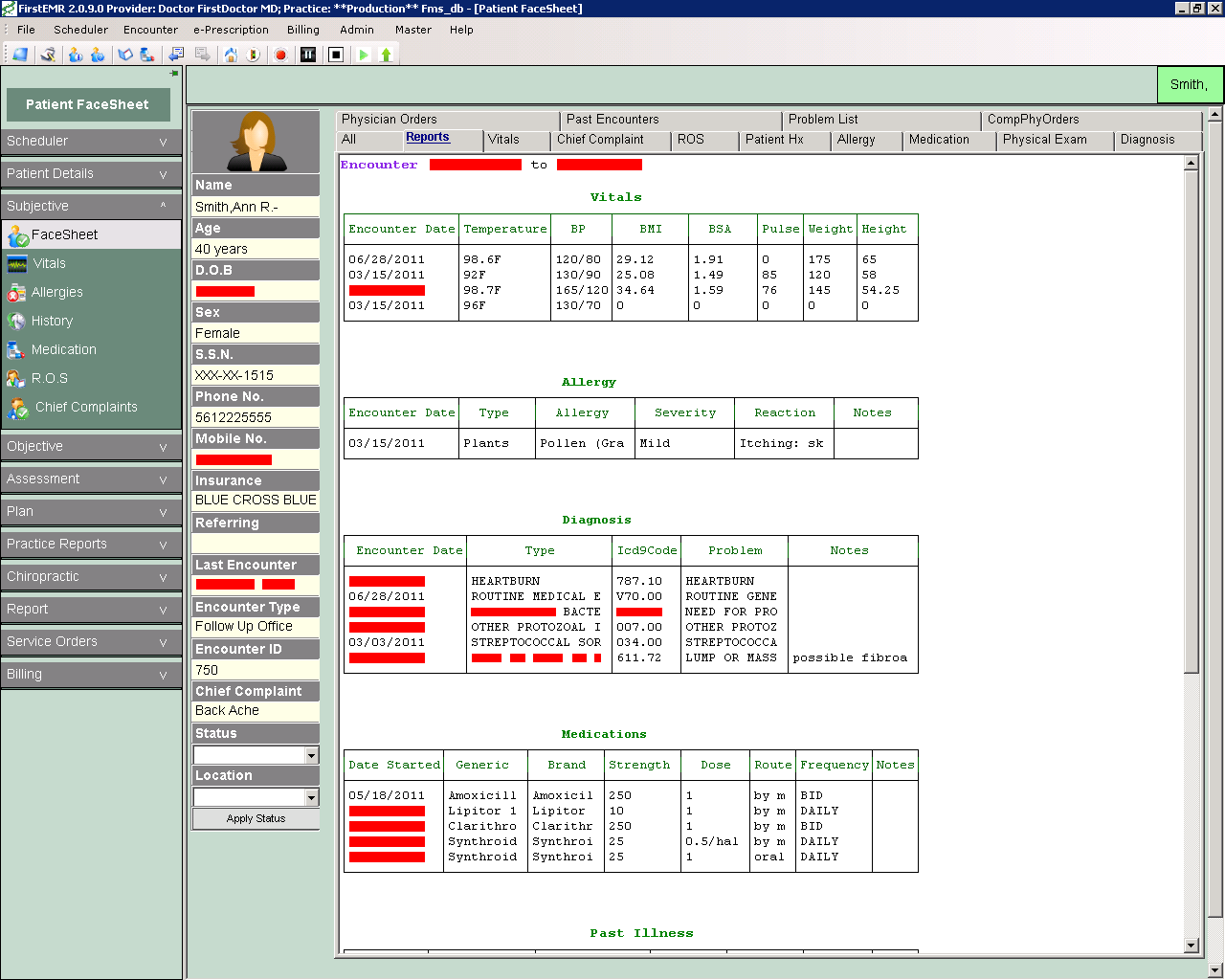
Task: Click the Apply Status button
Action: (x=255, y=818)
